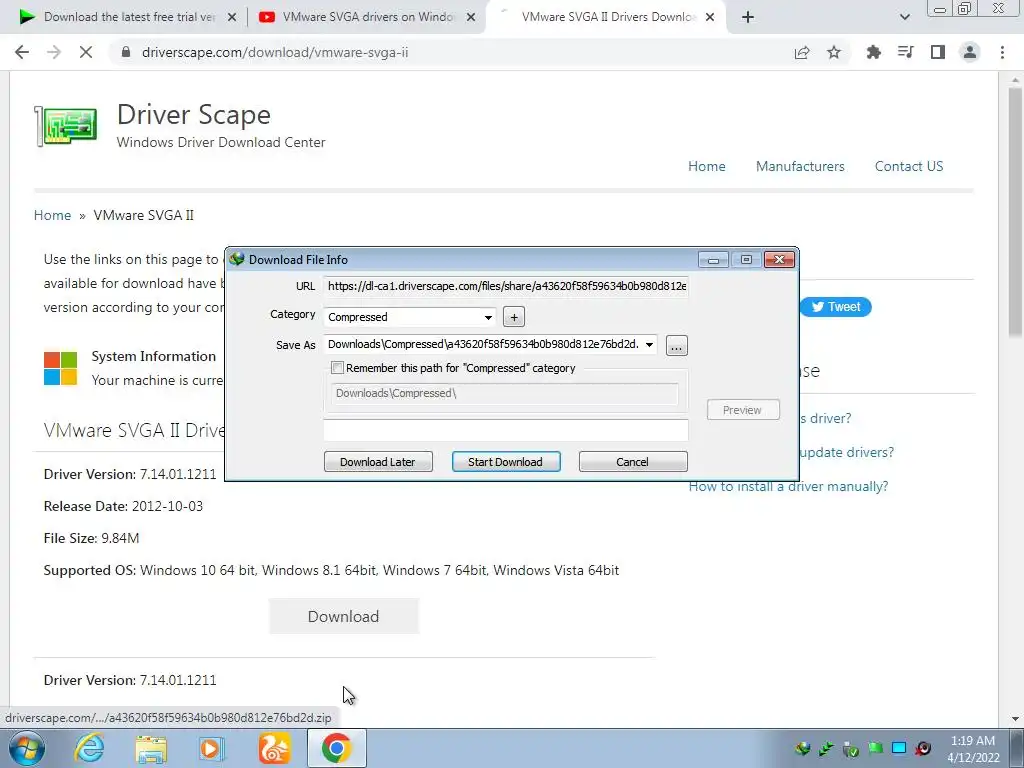Open the Chrome profile avatar
Viewport: 1024px width, 768px height.
click(970, 52)
